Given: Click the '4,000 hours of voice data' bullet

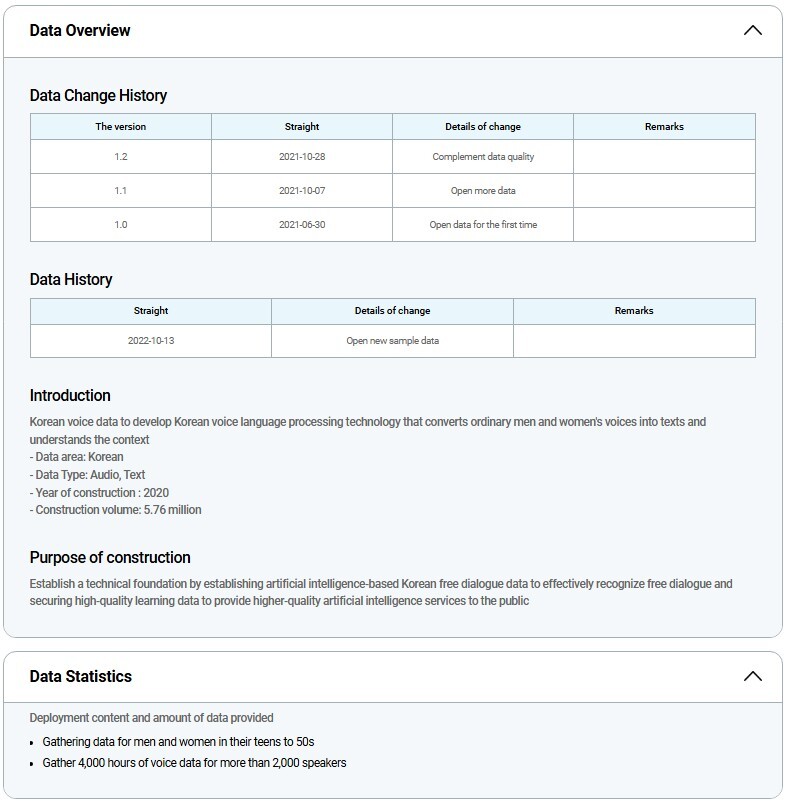Looking at the screenshot, I should click(194, 763).
